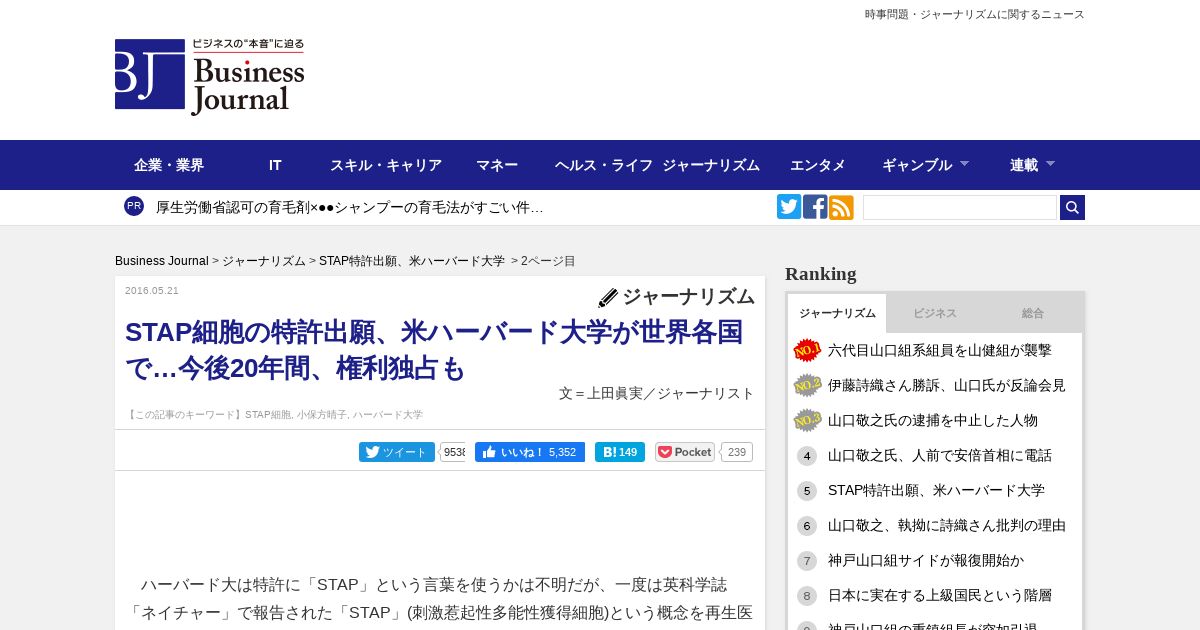The height and width of the screenshot is (630, 1200).
Task: Open the エンタメ menu
Action: (x=818, y=165)
